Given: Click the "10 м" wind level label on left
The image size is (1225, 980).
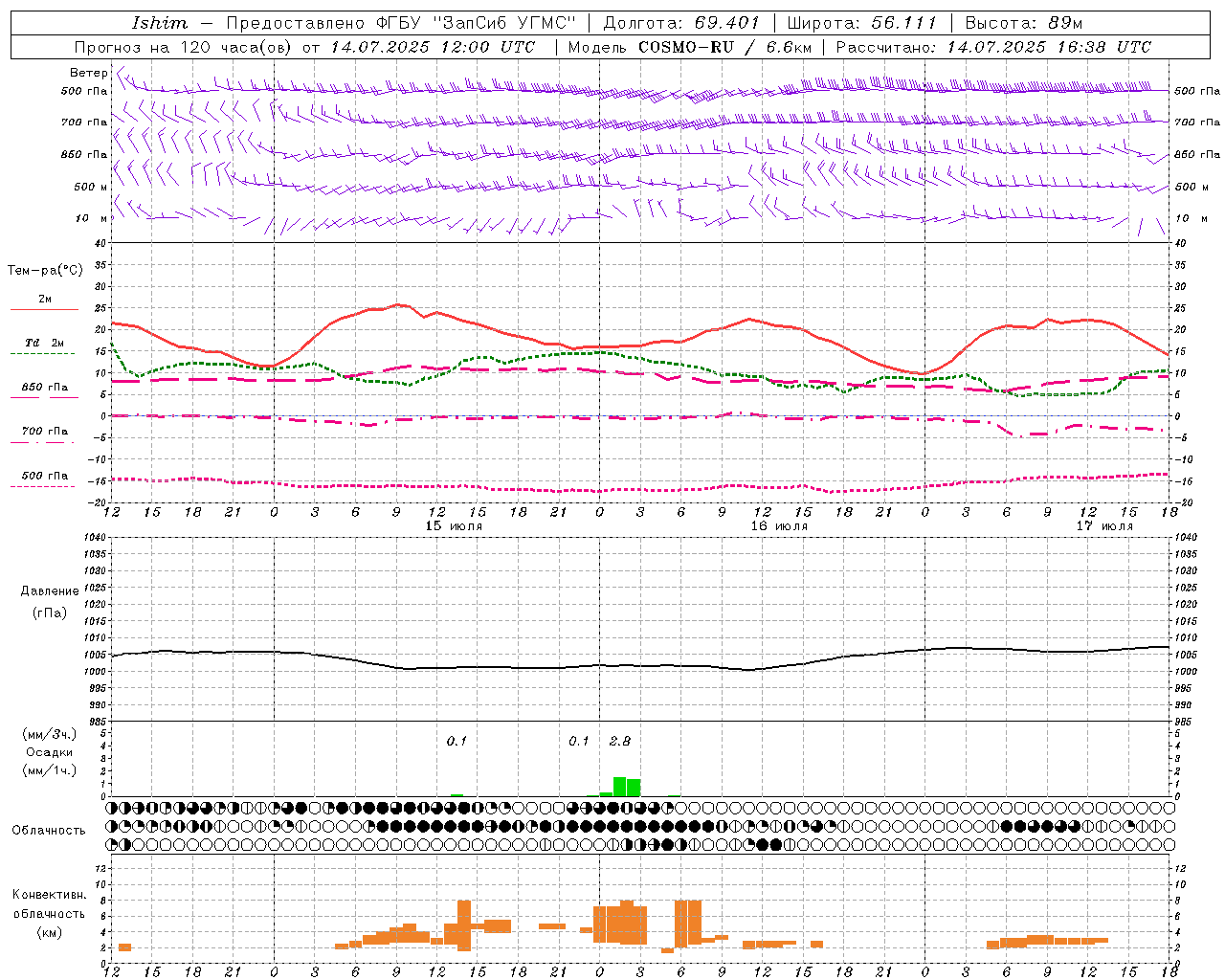Looking at the screenshot, I should (x=92, y=218).
